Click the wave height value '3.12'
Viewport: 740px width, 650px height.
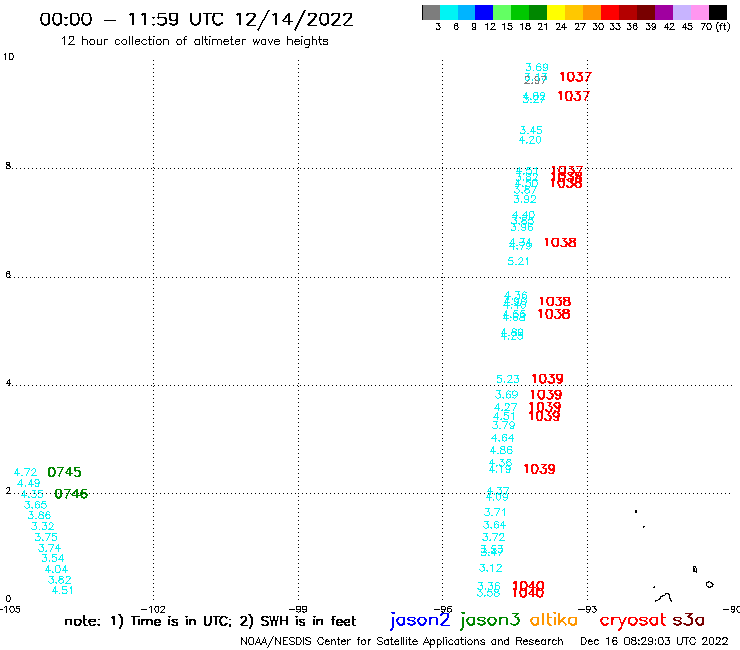coord(490,568)
